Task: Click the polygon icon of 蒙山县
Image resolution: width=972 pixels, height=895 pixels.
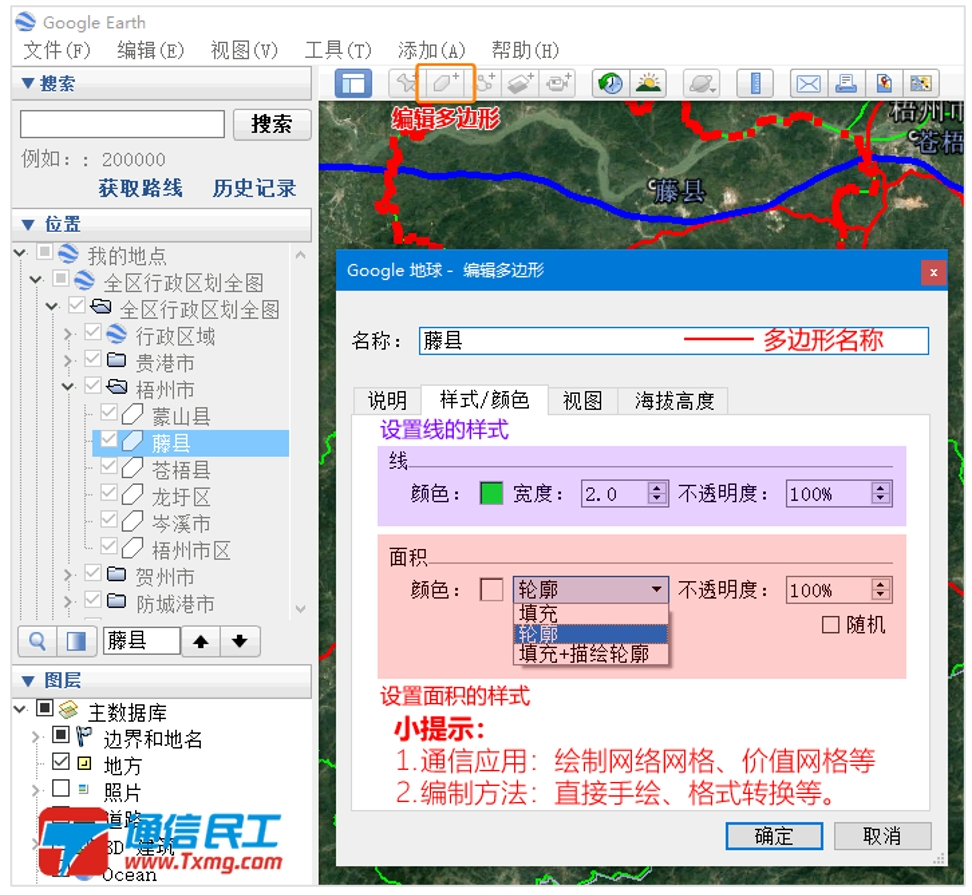Action: click(132, 414)
